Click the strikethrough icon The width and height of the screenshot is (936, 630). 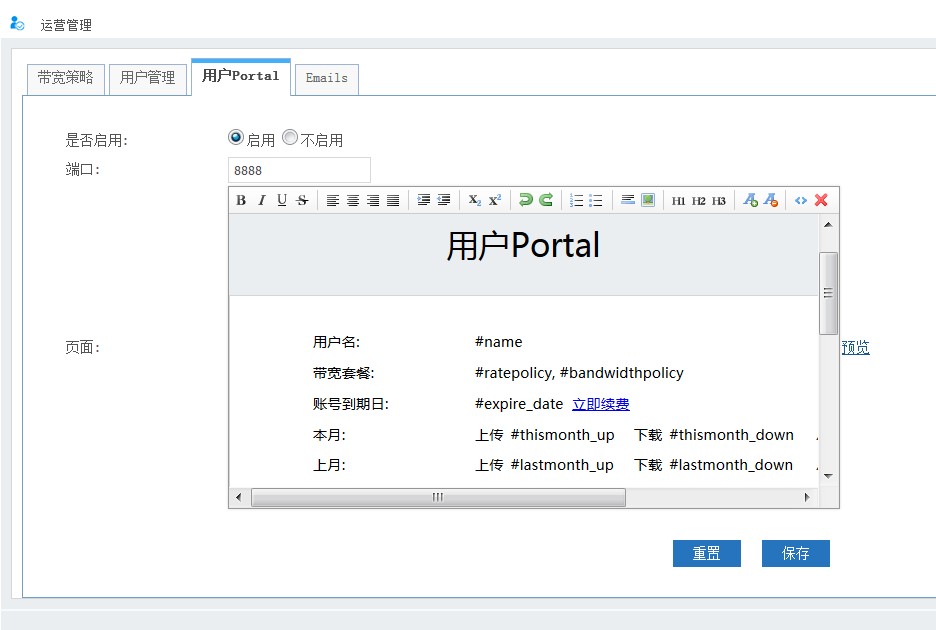pyautogui.click(x=302, y=200)
